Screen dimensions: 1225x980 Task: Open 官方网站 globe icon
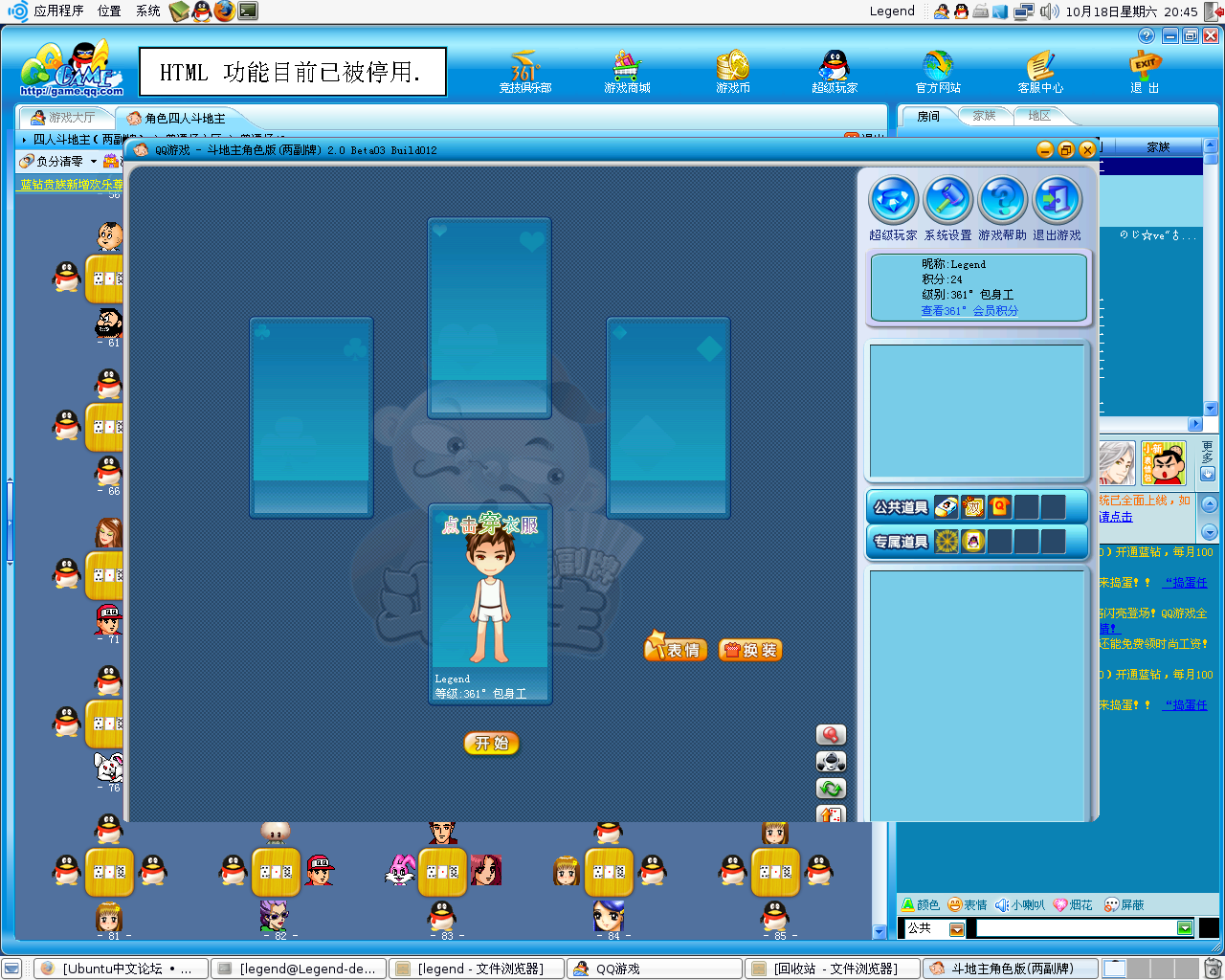click(x=938, y=72)
